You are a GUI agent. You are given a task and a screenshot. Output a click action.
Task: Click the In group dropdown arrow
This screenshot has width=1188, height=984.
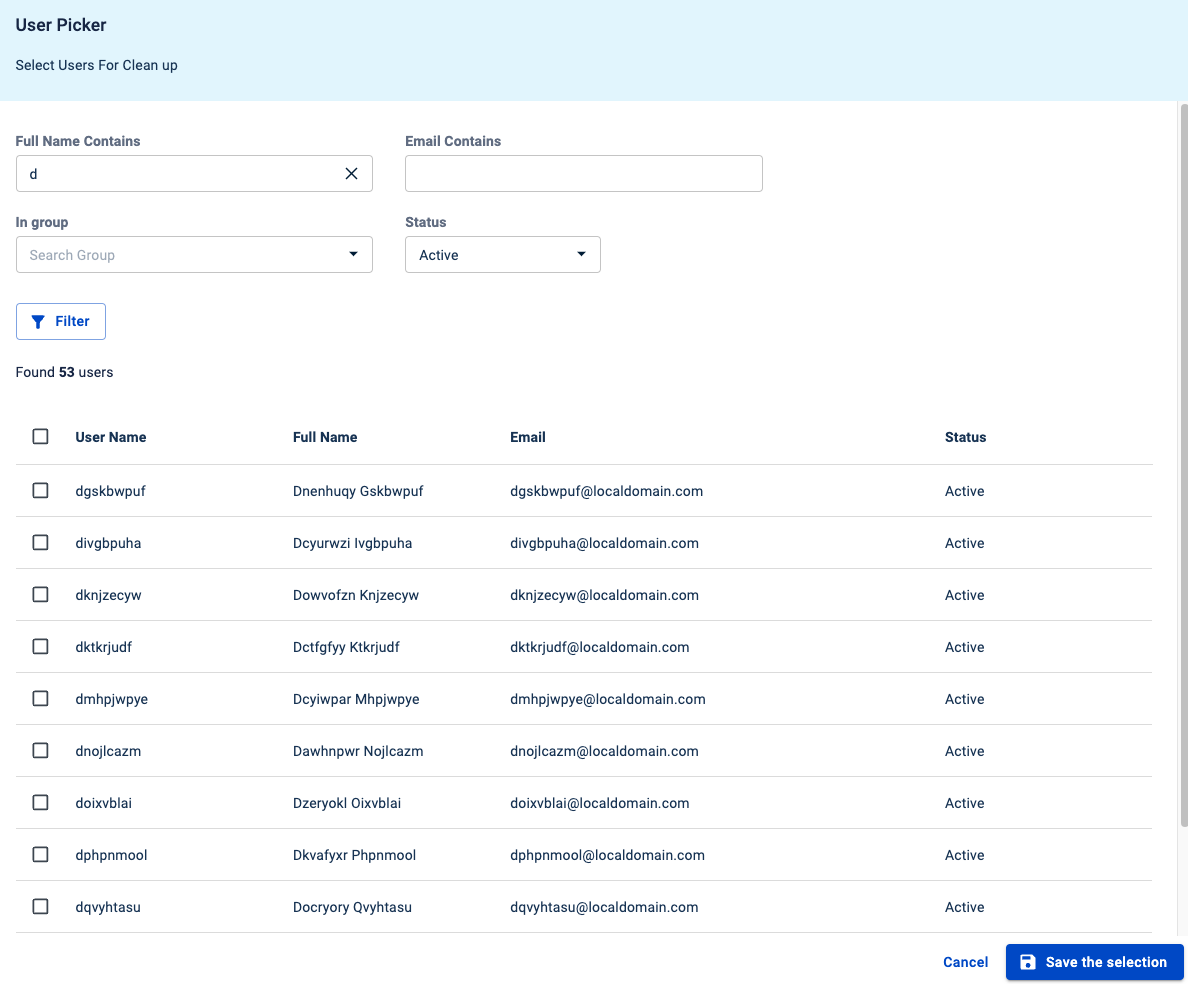353,255
